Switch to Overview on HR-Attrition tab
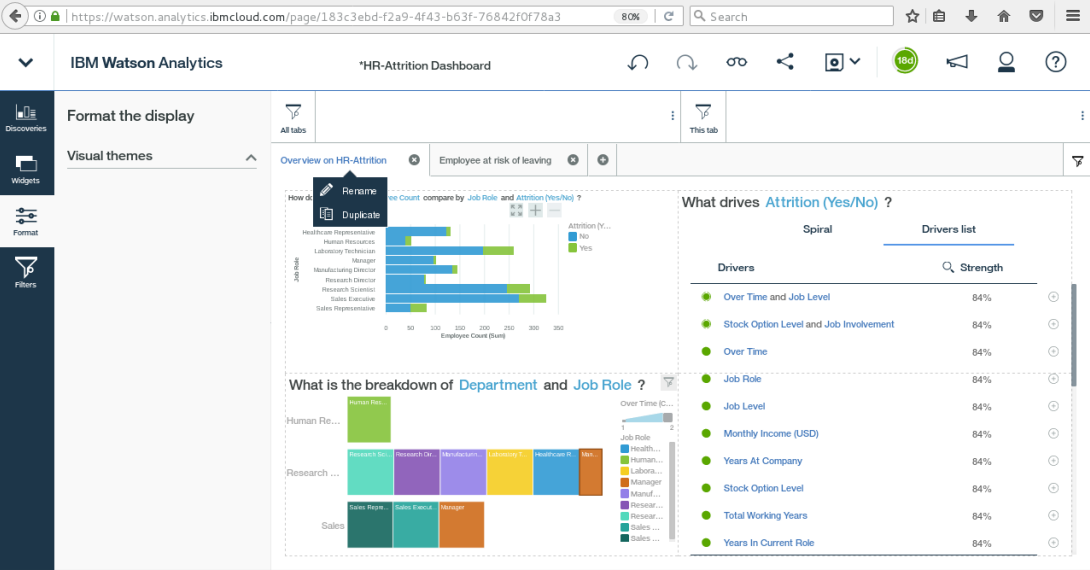This screenshot has height=570, width=1090. pos(334,160)
